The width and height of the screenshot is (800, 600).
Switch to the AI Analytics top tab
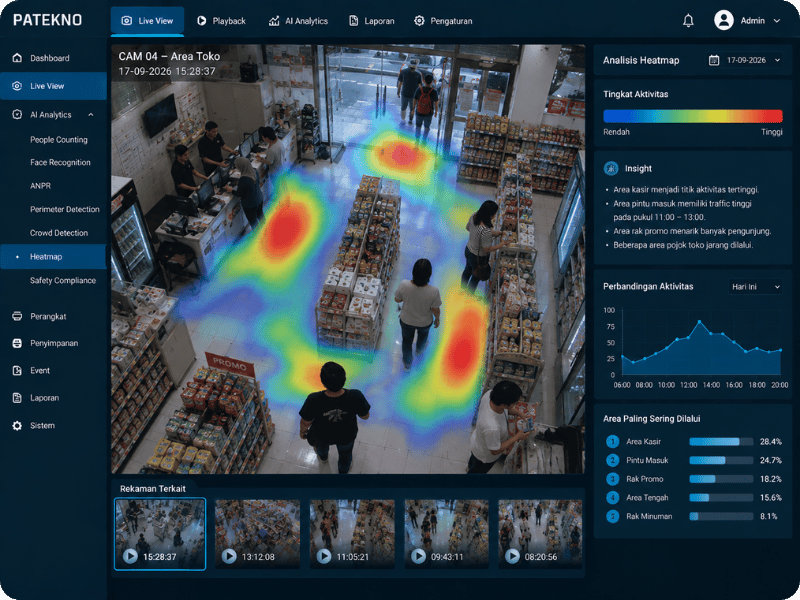[x=298, y=21]
